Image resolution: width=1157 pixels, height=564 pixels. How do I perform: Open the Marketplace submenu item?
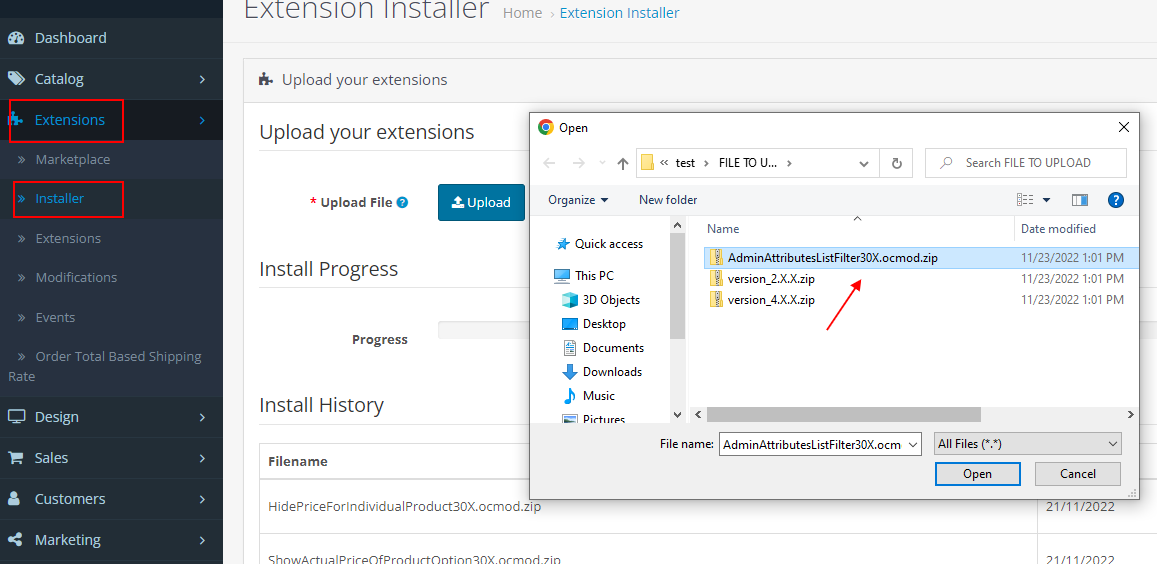pyautogui.click(x=73, y=159)
